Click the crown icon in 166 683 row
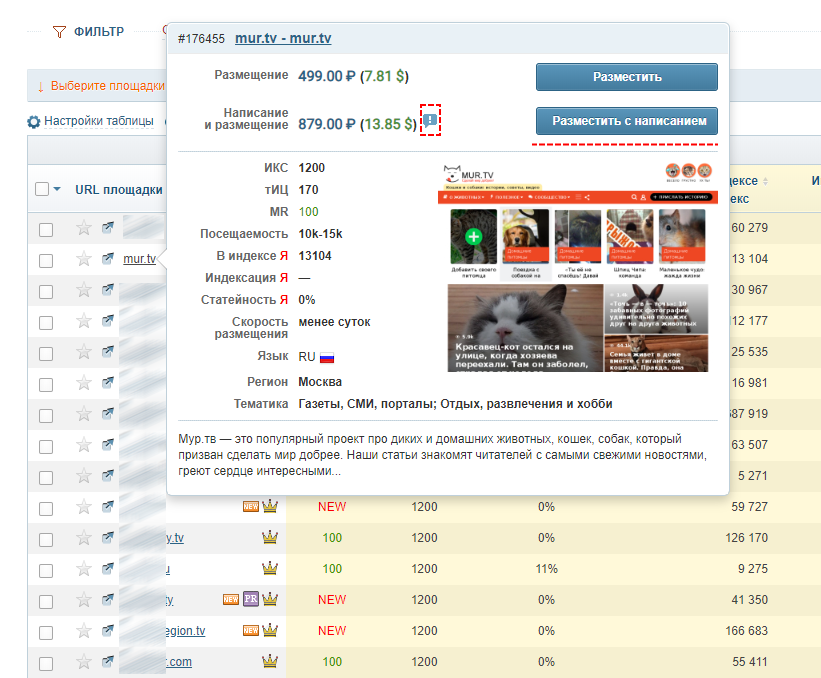Viewport: 821px width, 678px height. click(270, 630)
